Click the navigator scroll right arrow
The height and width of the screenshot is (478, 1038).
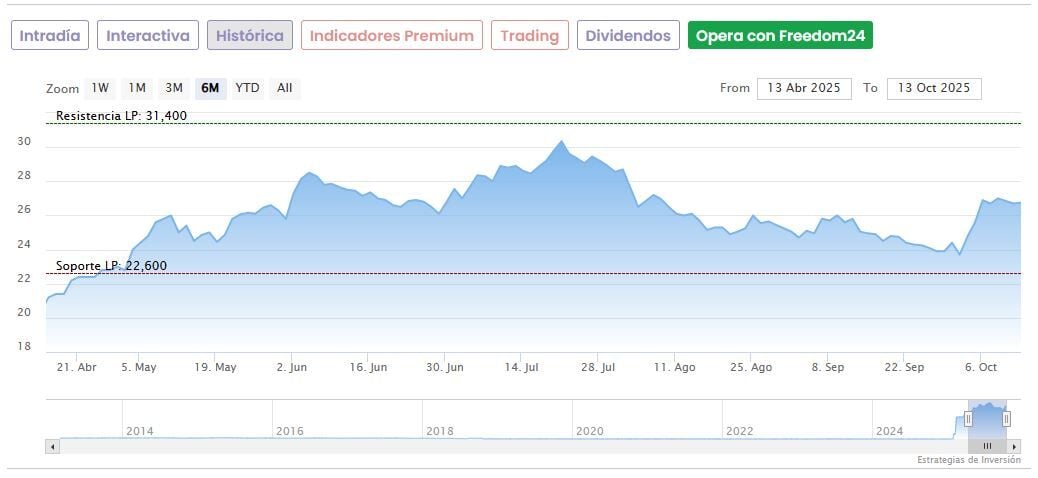(x=1014, y=446)
